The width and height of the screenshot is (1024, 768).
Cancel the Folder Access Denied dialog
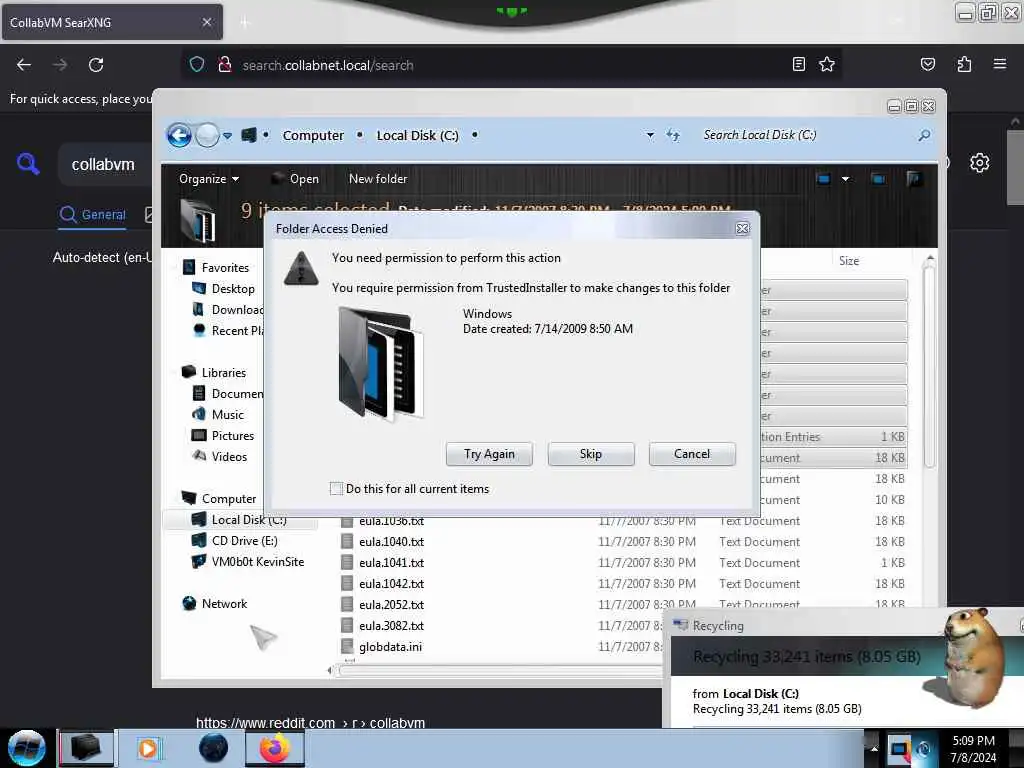click(x=692, y=454)
